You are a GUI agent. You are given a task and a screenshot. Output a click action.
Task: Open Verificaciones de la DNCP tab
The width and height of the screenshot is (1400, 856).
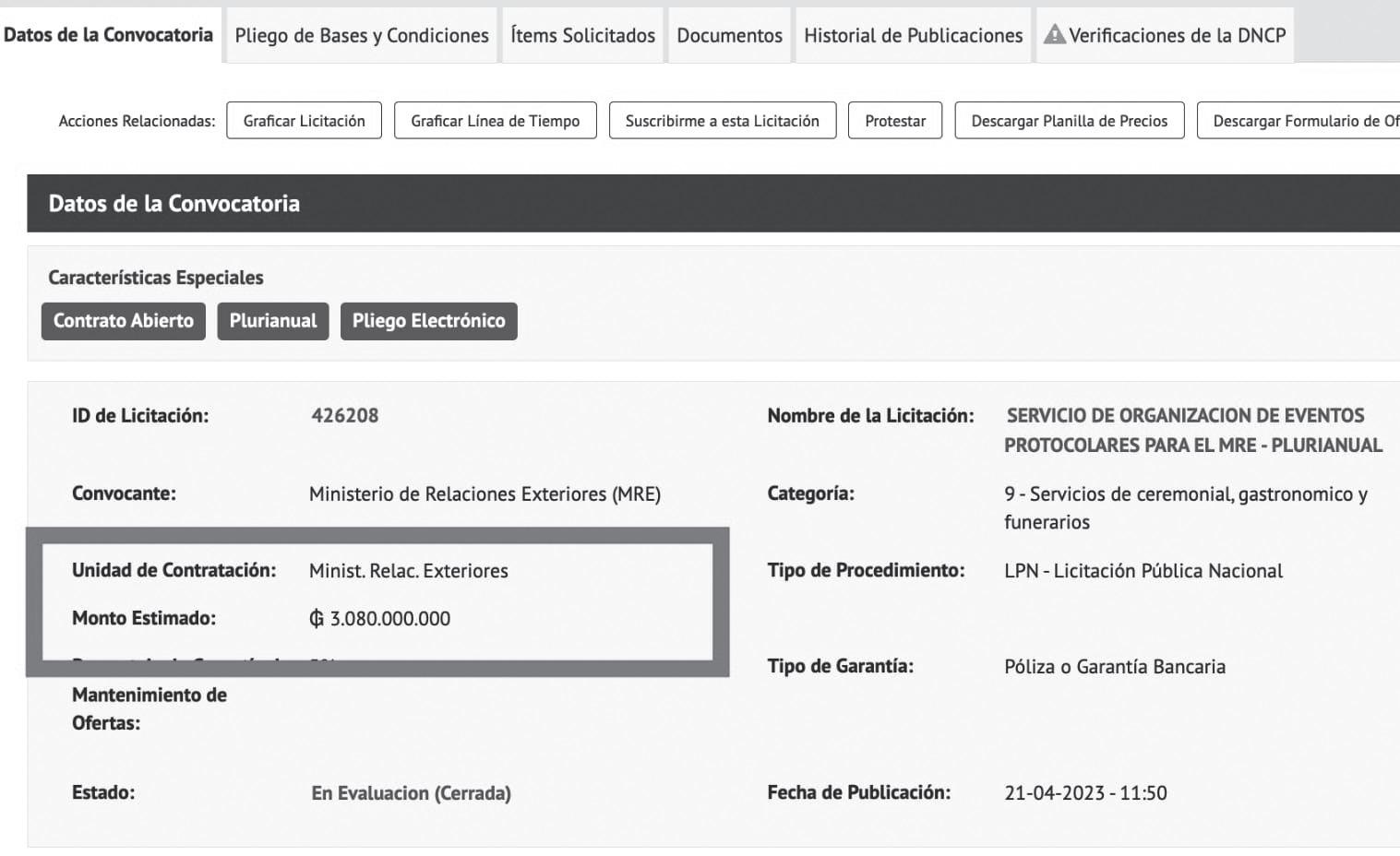pos(1165,35)
